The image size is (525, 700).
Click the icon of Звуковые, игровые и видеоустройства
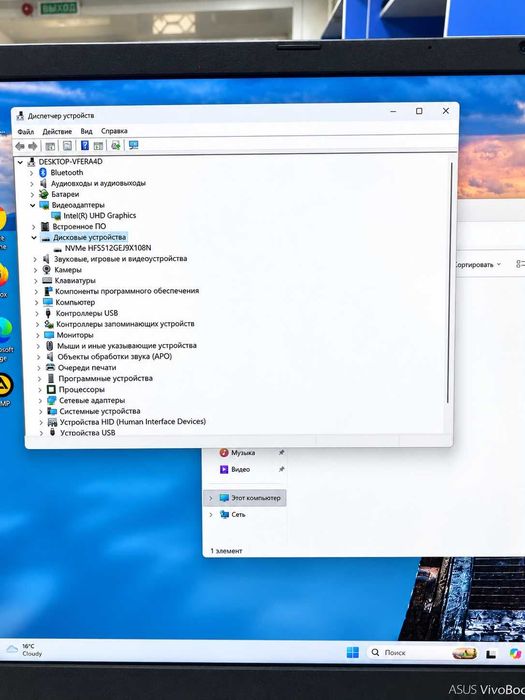pos(46,259)
